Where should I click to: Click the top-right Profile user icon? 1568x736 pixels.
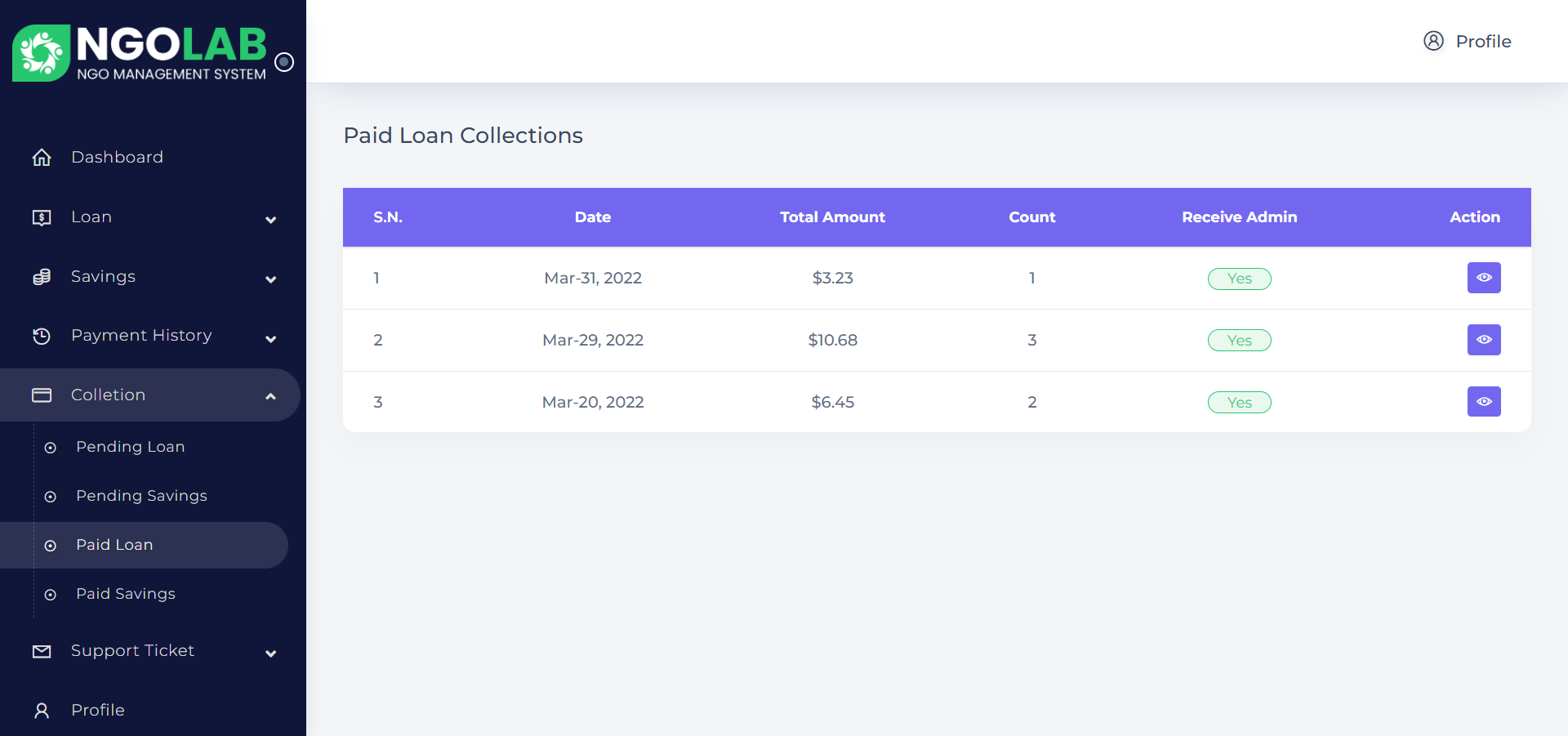coord(1433,41)
